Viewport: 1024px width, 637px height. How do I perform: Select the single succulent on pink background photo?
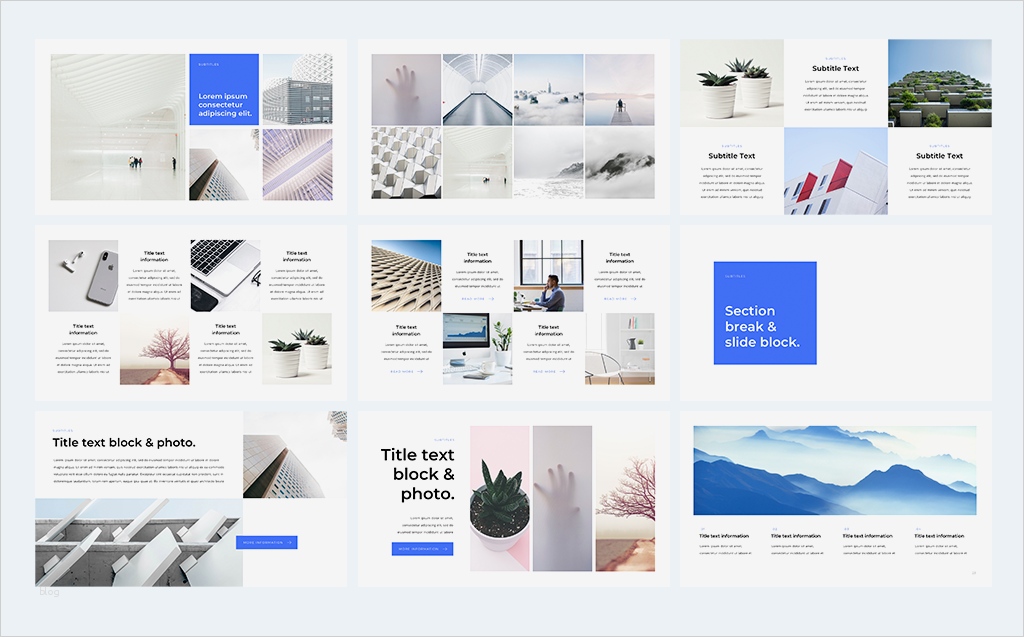pos(500,498)
